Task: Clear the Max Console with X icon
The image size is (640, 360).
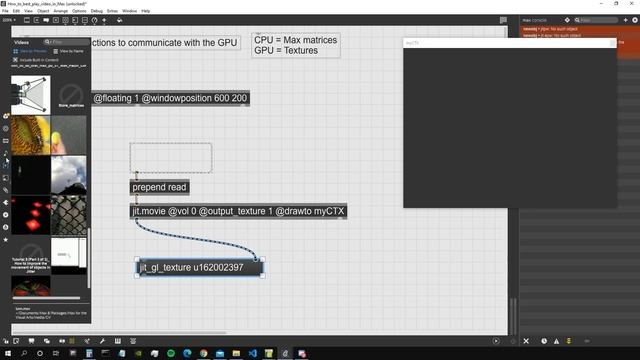Action: [x=526, y=341]
